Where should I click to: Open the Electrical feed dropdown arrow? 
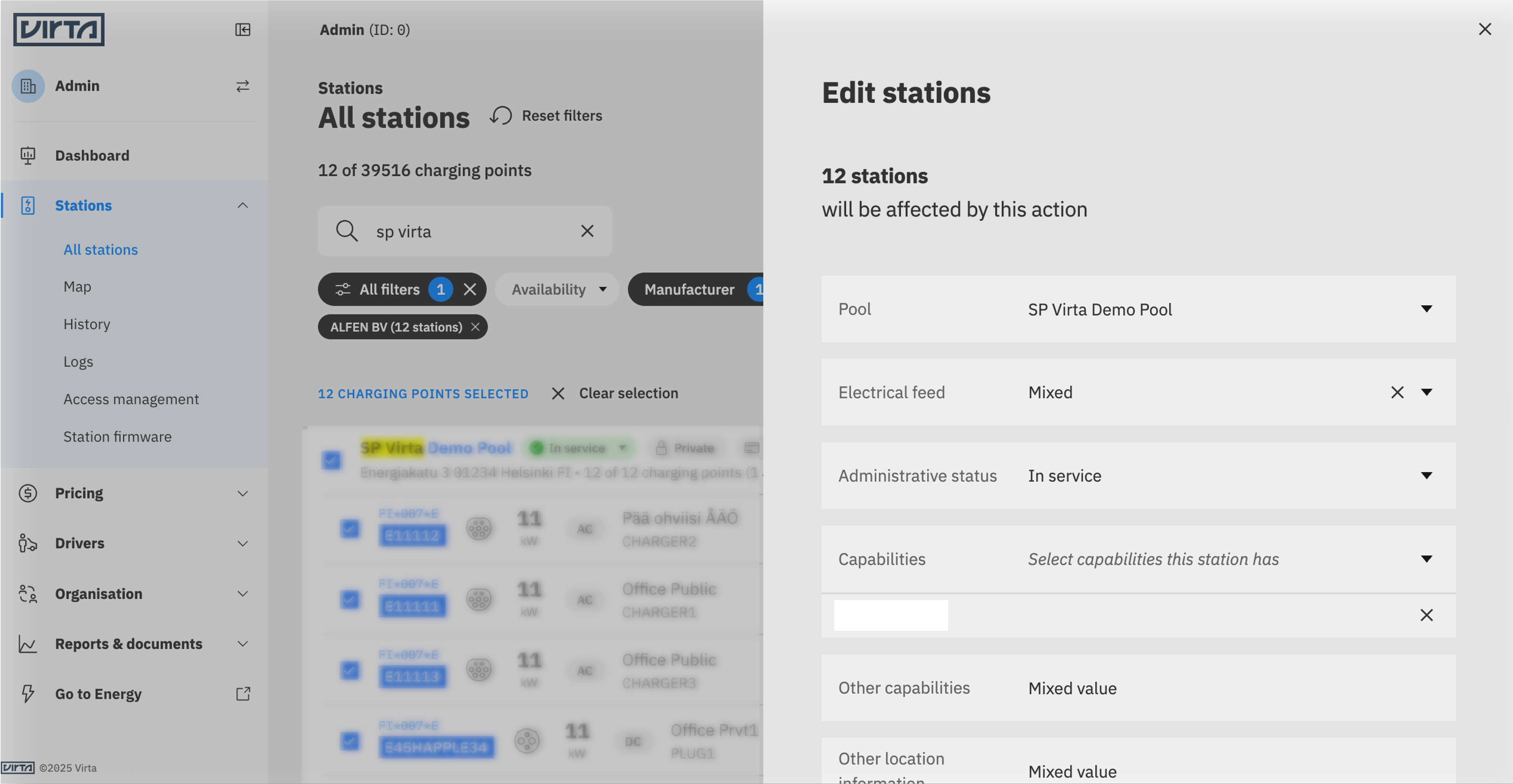click(1427, 392)
